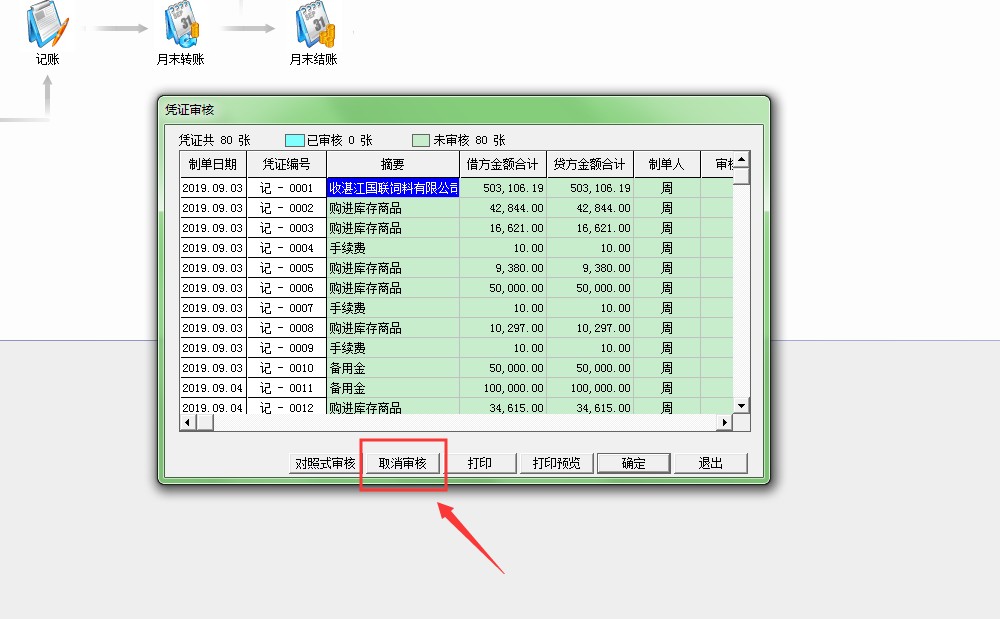Click debit amount 42,844.00
The image size is (1000, 619).
click(503, 208)
